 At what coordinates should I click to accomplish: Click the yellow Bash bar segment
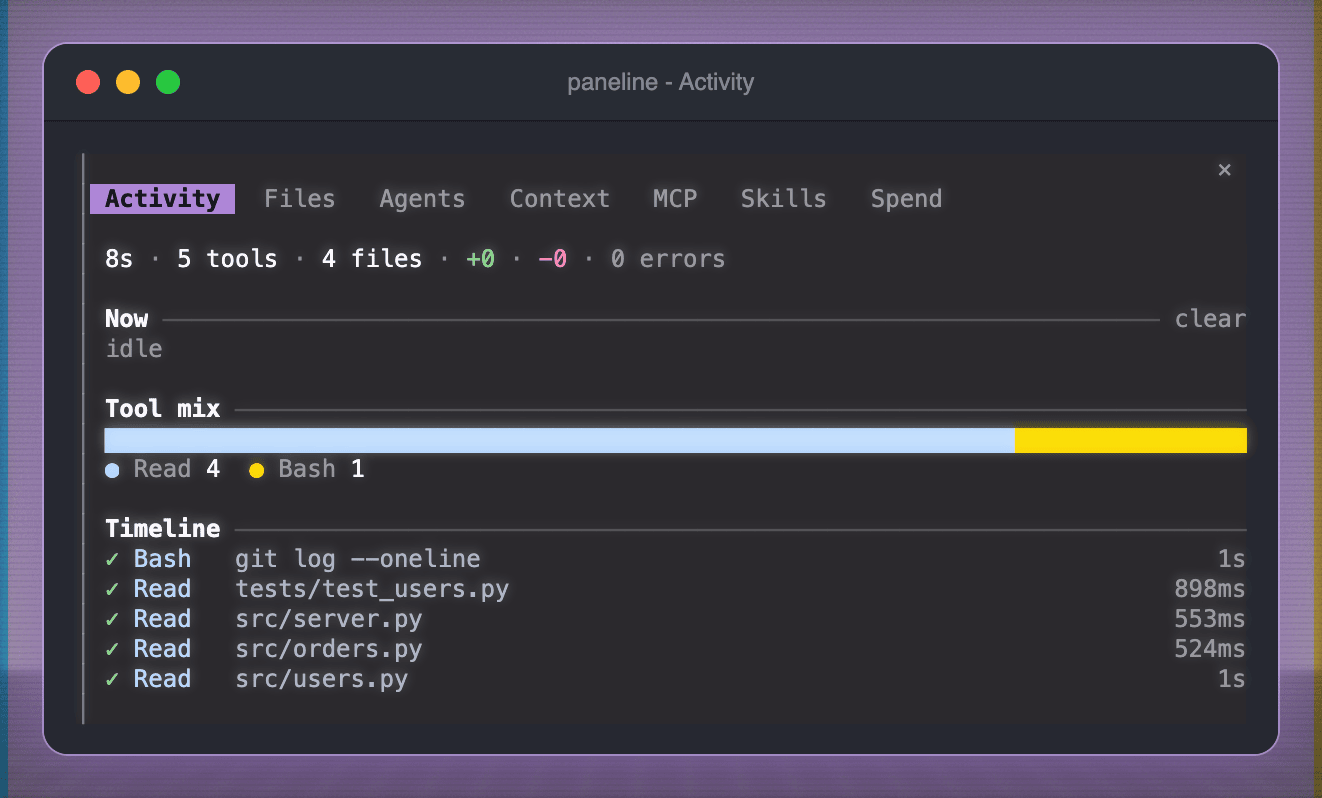point(1131,441)
